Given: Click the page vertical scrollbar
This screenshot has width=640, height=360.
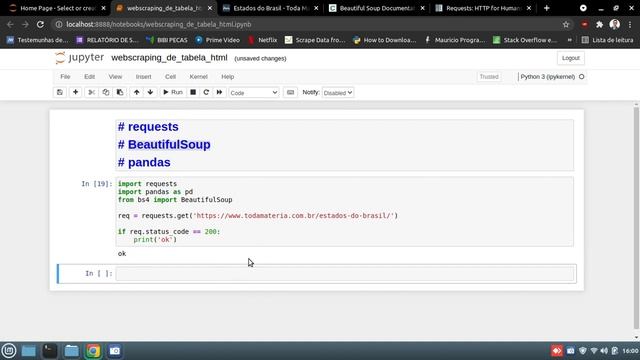Looking at the screenshot, I should coord(636,218).
